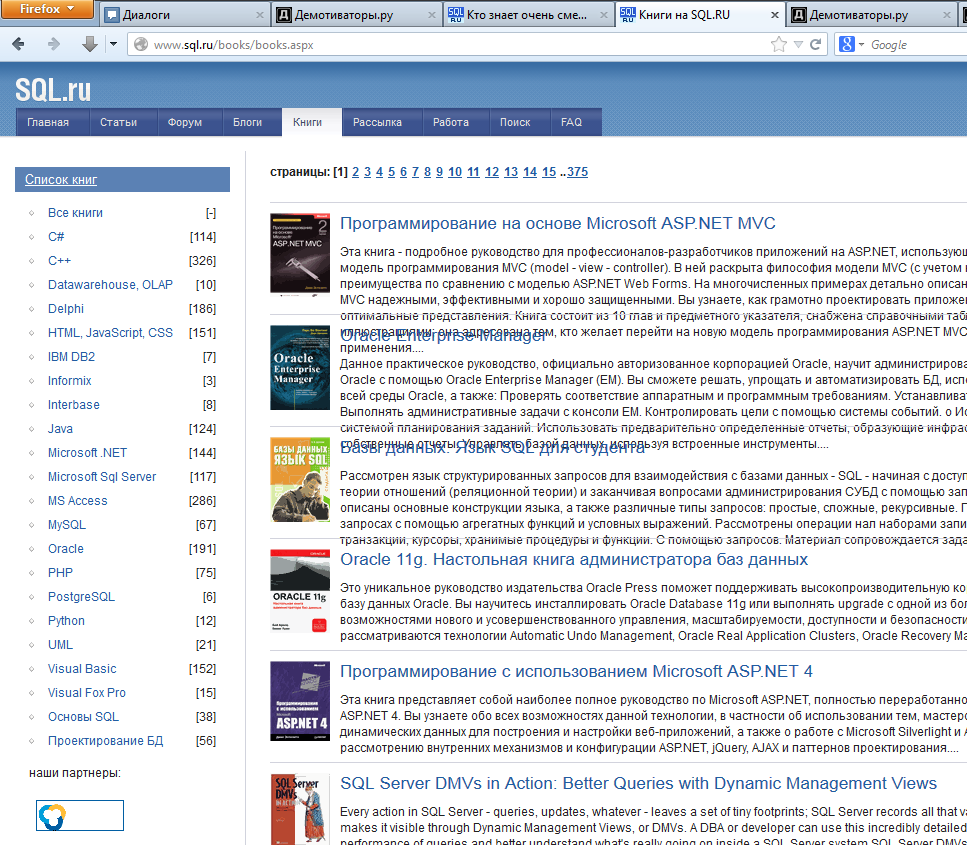Open the Delphi book category
The image size is (967, 845).
click(x=66, y=309)
